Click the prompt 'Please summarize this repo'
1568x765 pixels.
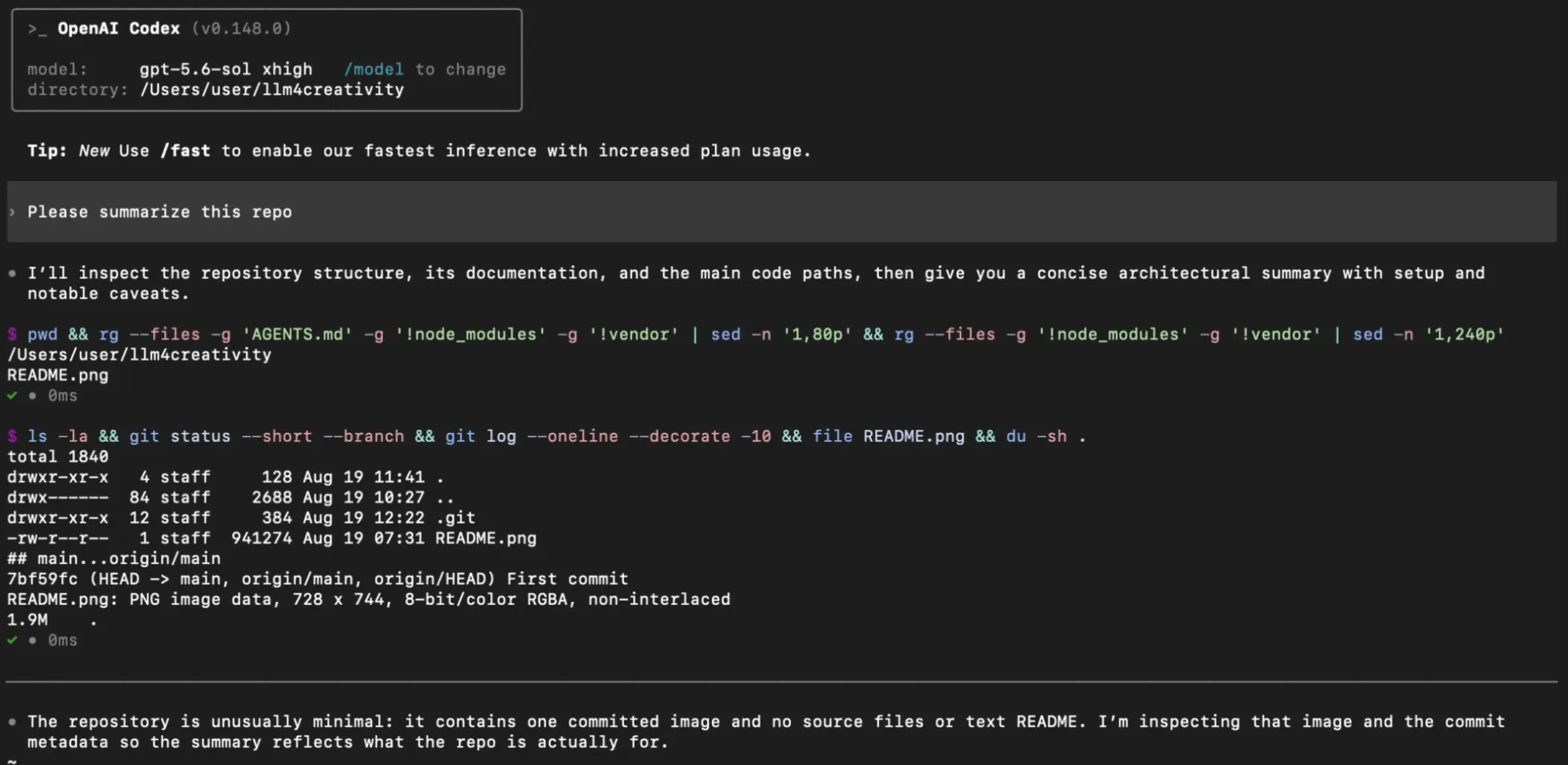tap(159, 212)
